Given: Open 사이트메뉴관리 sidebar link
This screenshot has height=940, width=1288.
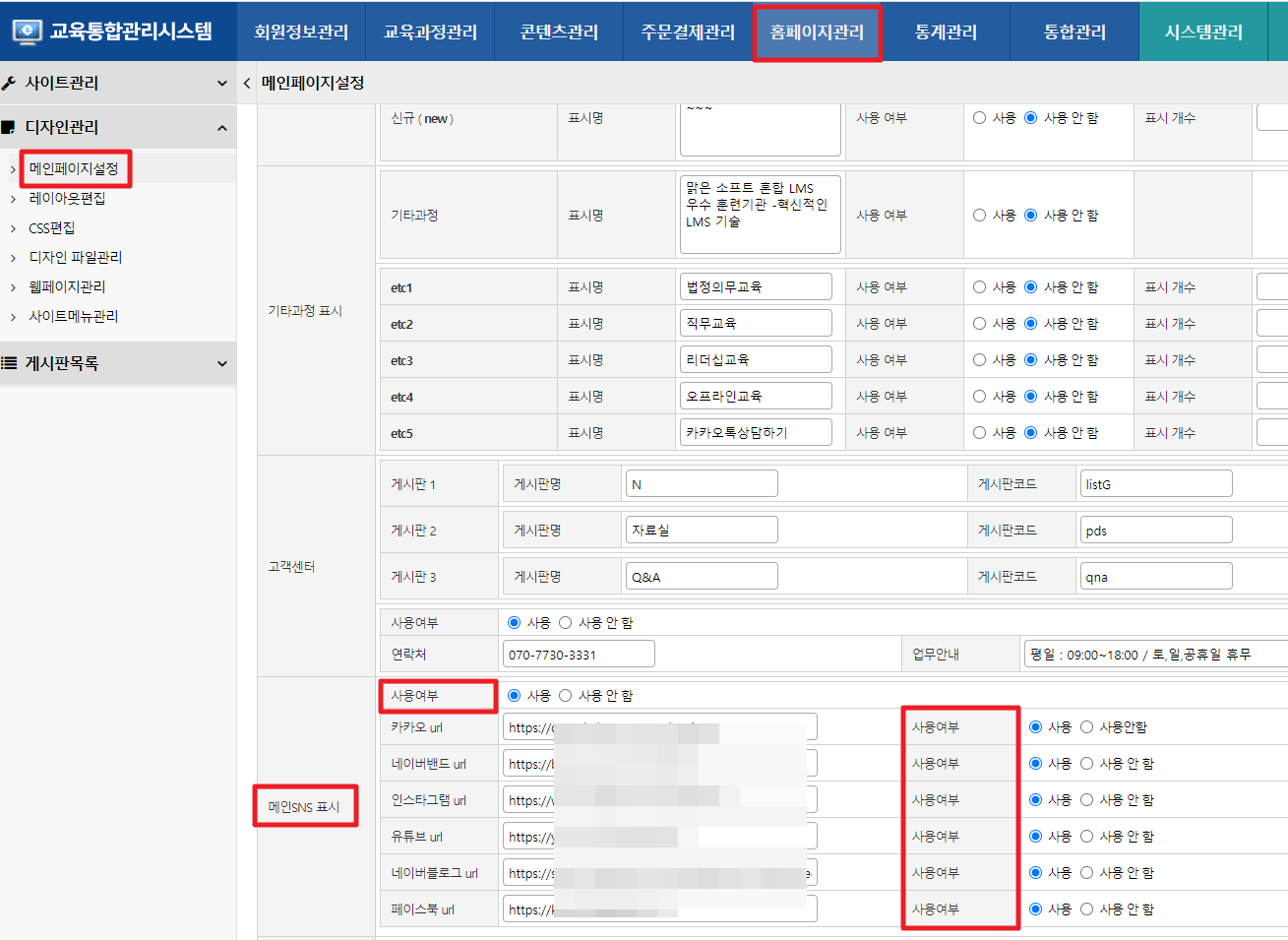Looking at the screenshot, I should [x=73, y=316].
